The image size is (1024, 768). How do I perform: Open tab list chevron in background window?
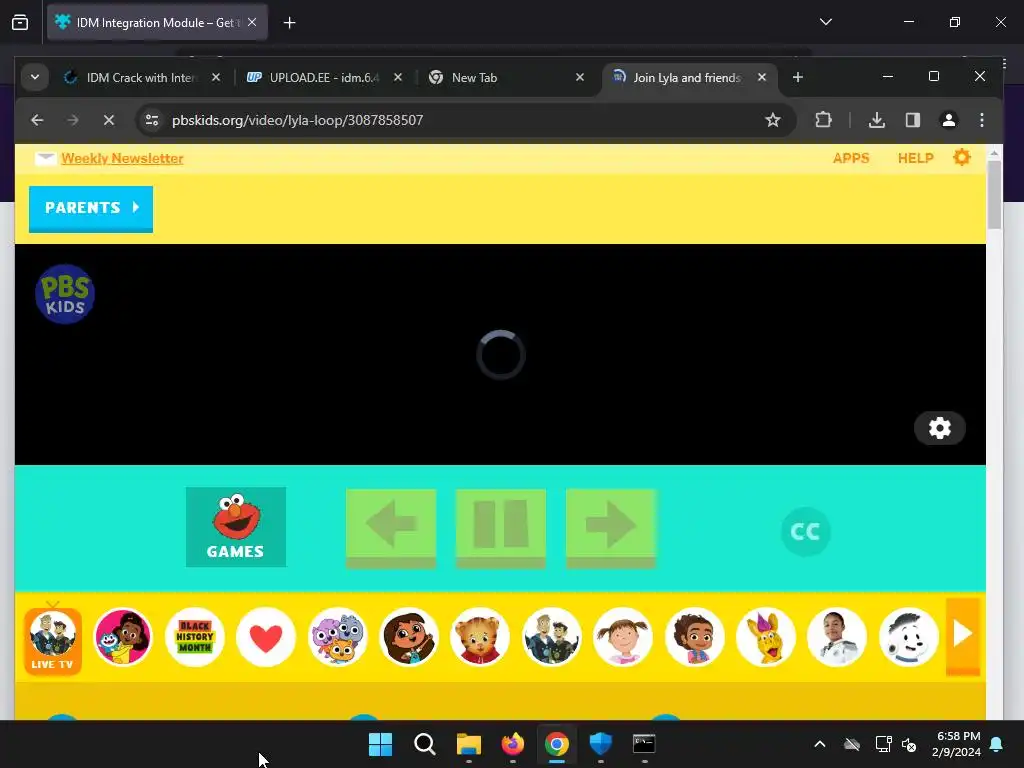(x=825, y=22)
